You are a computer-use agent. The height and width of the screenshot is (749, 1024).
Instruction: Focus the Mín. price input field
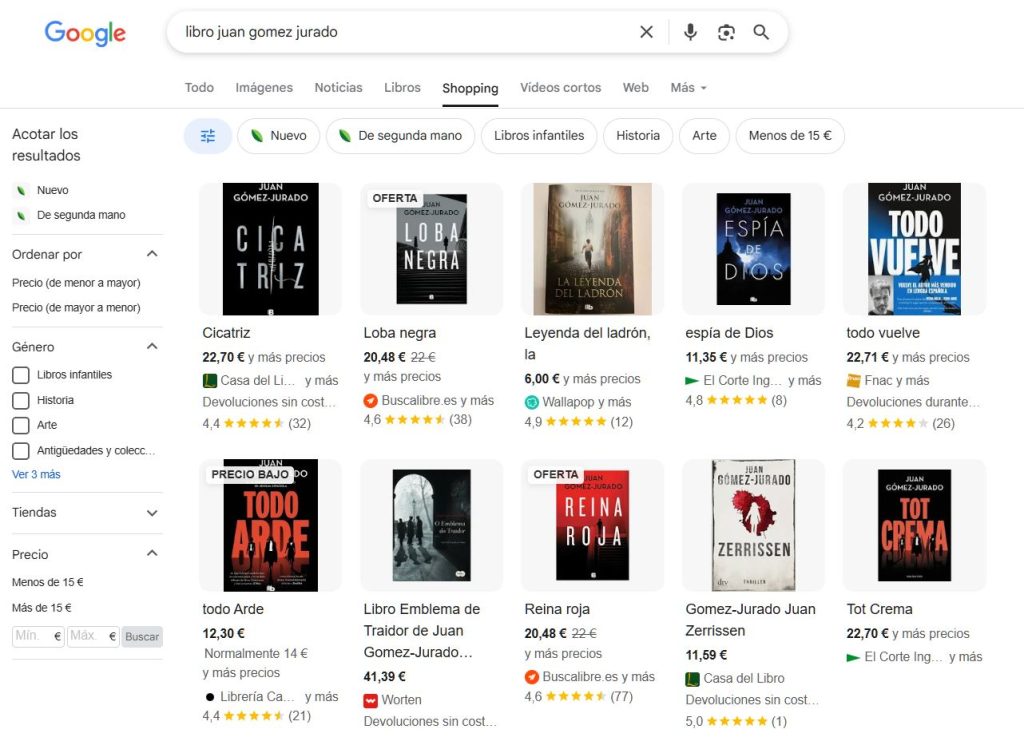pos(38,637)
